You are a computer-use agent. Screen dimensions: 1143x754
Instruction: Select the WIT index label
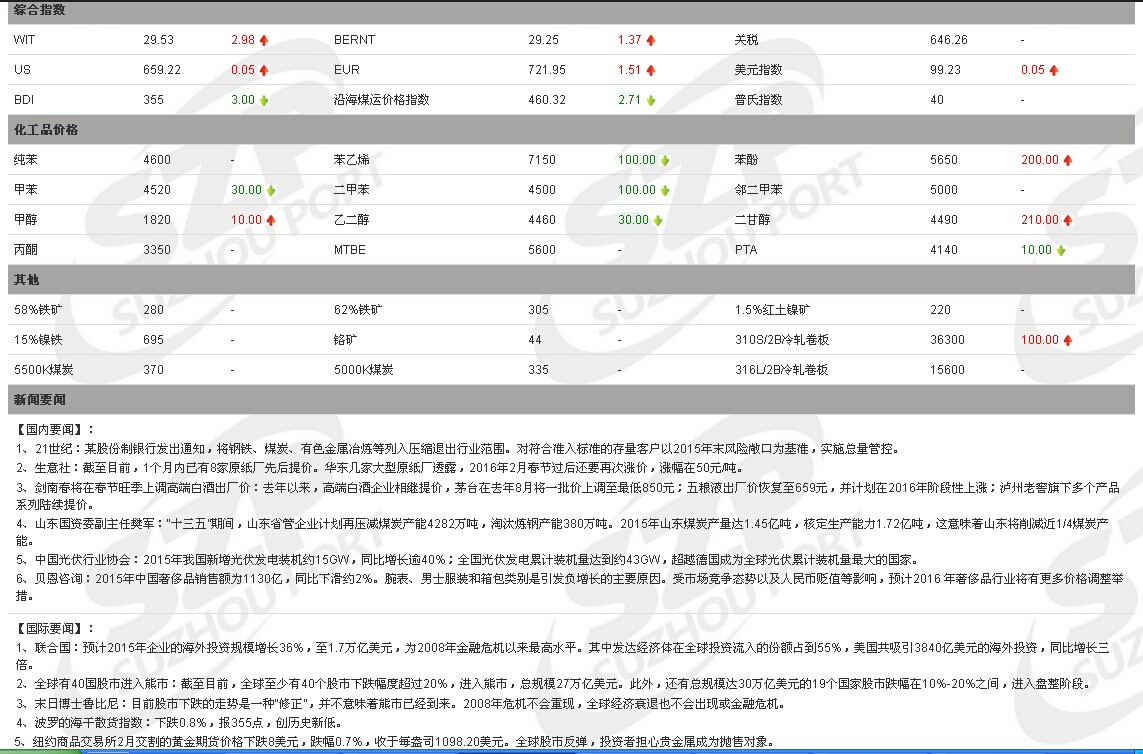24,40
